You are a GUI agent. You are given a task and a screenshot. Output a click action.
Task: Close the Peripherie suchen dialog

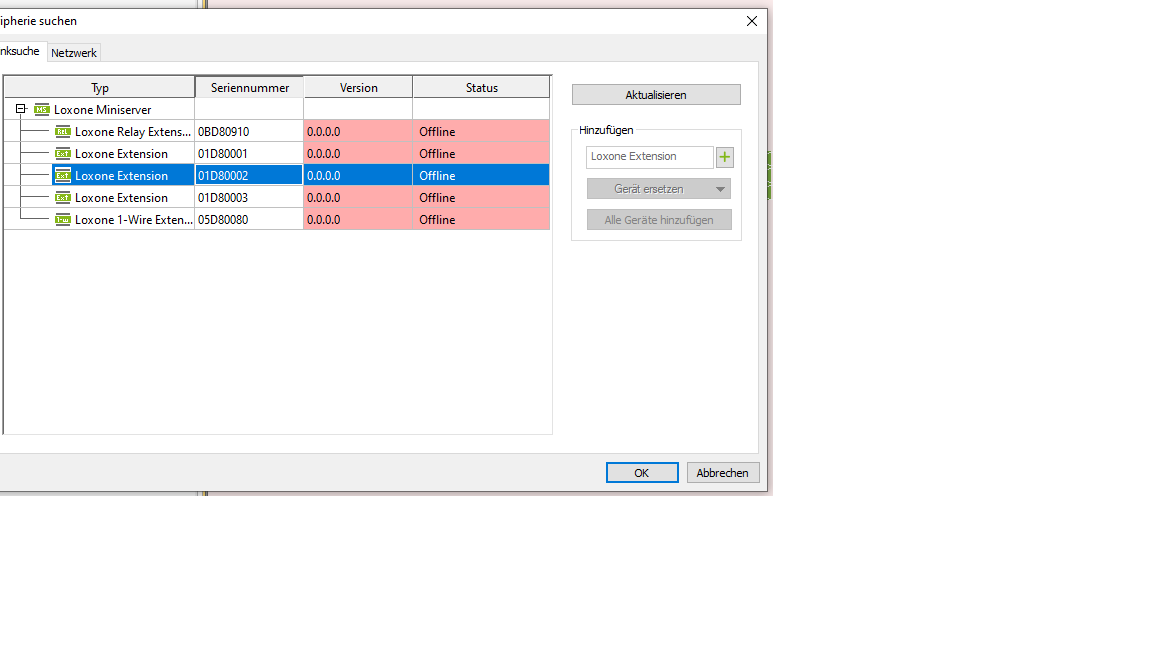(x=752, y=21)
